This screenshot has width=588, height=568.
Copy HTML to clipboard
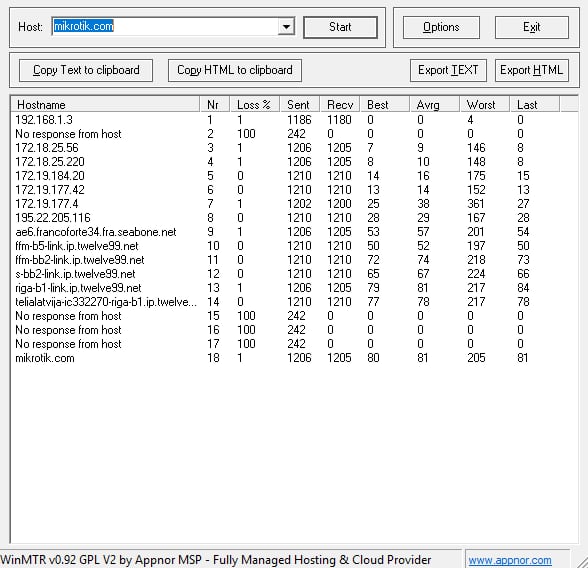click(235, 70)
